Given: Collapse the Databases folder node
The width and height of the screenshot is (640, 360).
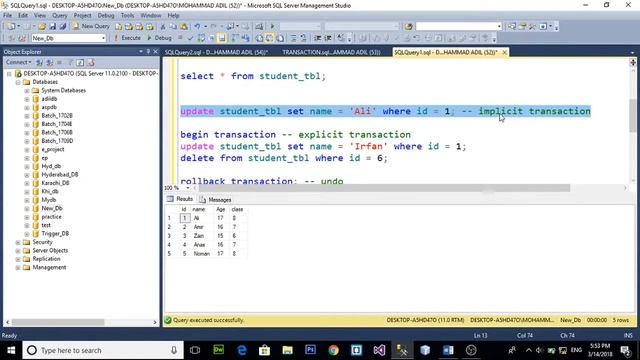Looking at the screenshot, I should (18, 82).
